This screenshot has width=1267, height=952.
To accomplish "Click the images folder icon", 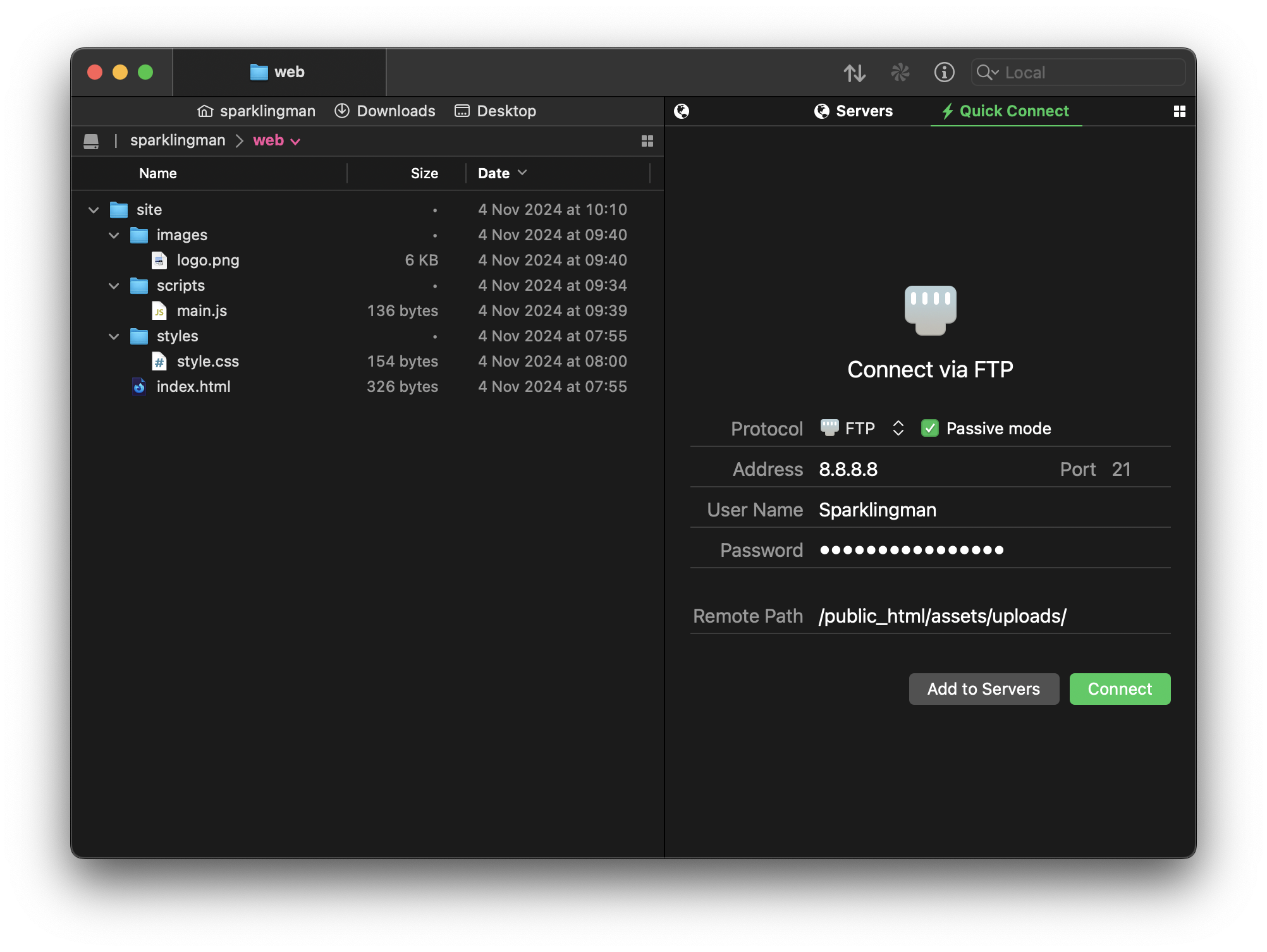I will pyautogui.click(x=139, y=235).
